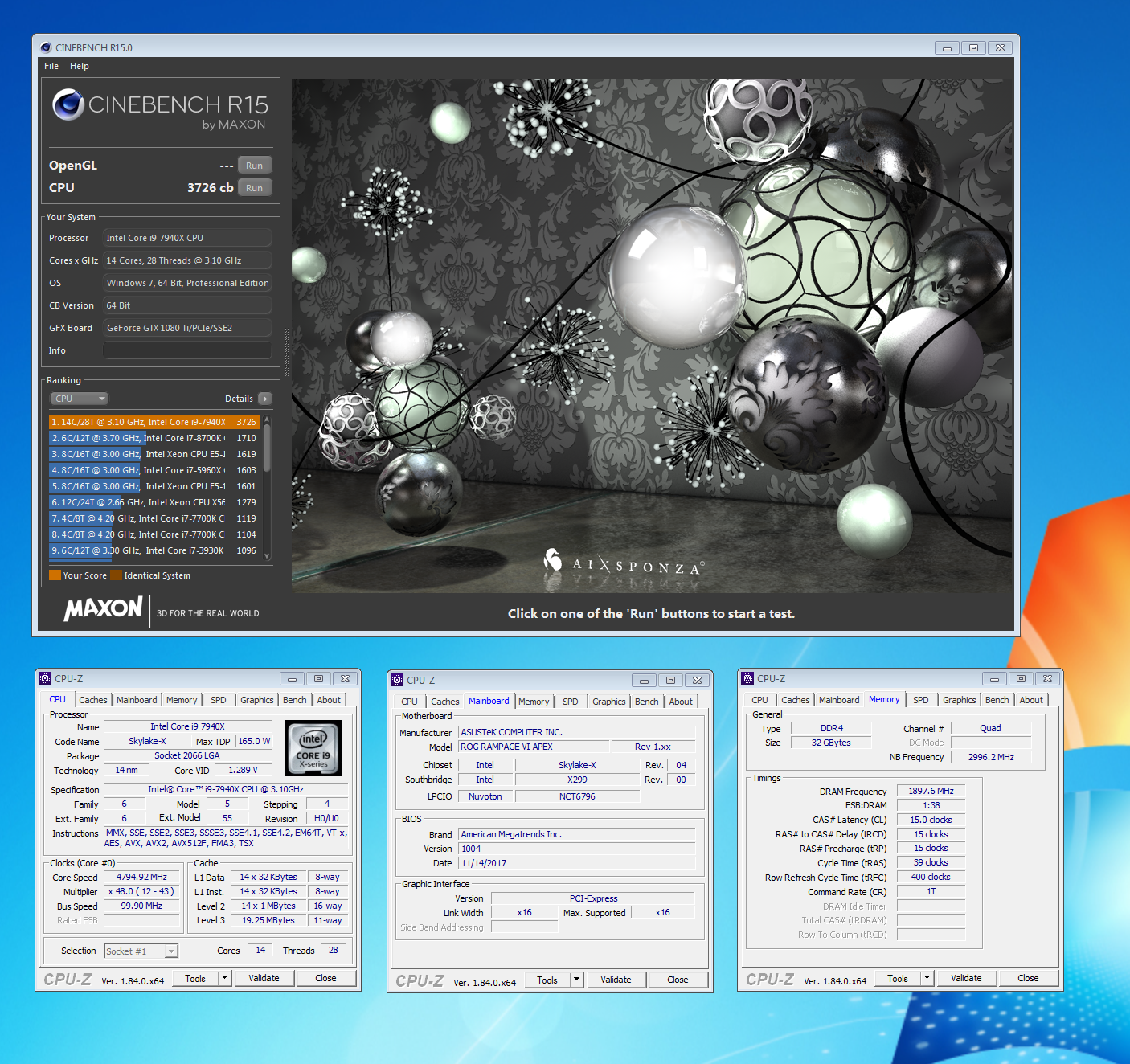
Task: Open About tab in right CPU-Z window
Action: click(x=1031, y=700)
